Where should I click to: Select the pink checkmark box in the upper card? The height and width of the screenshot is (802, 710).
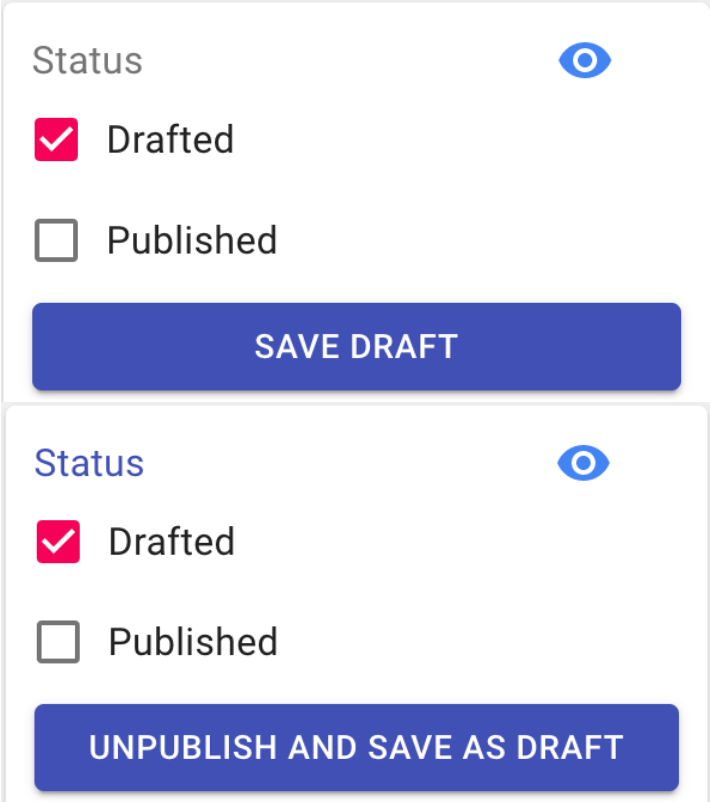tap(56, 140)
